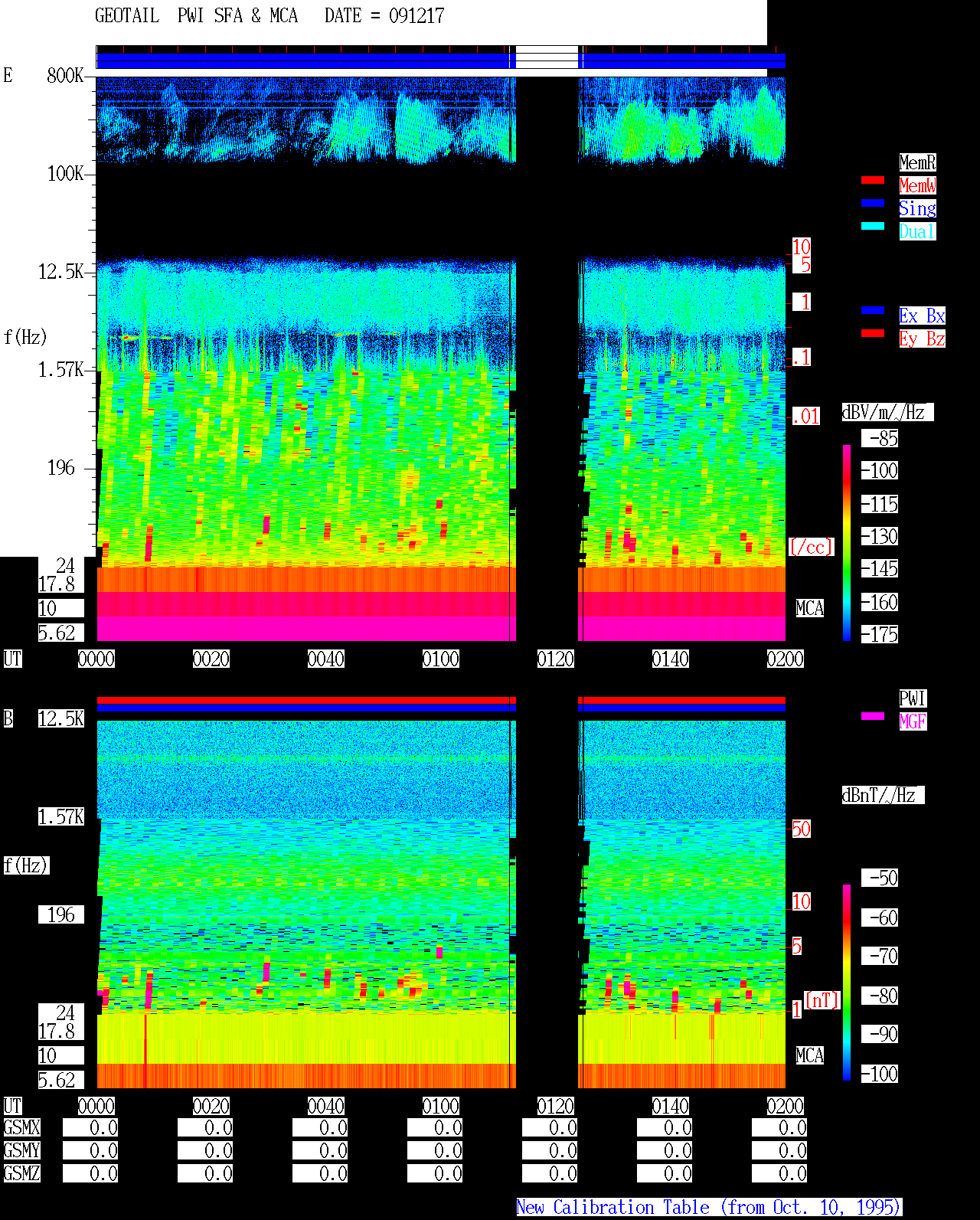Click the B panel MCA label

coord(810,1055)
